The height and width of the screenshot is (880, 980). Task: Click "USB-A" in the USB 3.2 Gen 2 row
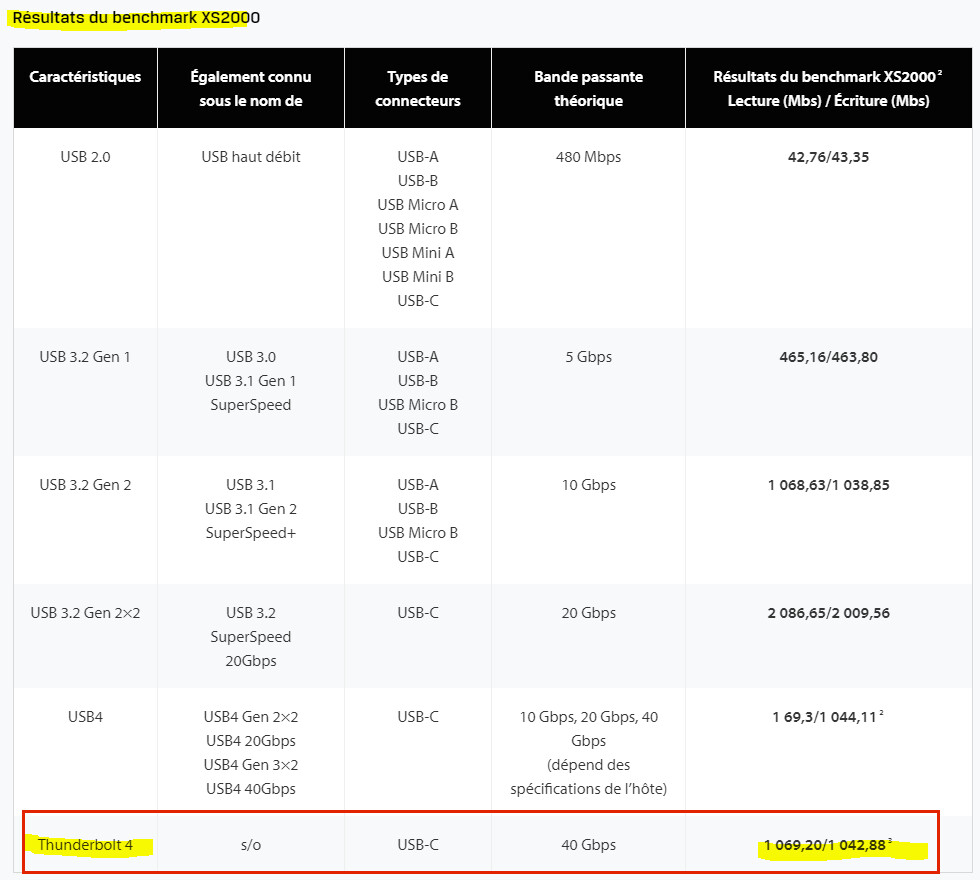click(418, 485)
